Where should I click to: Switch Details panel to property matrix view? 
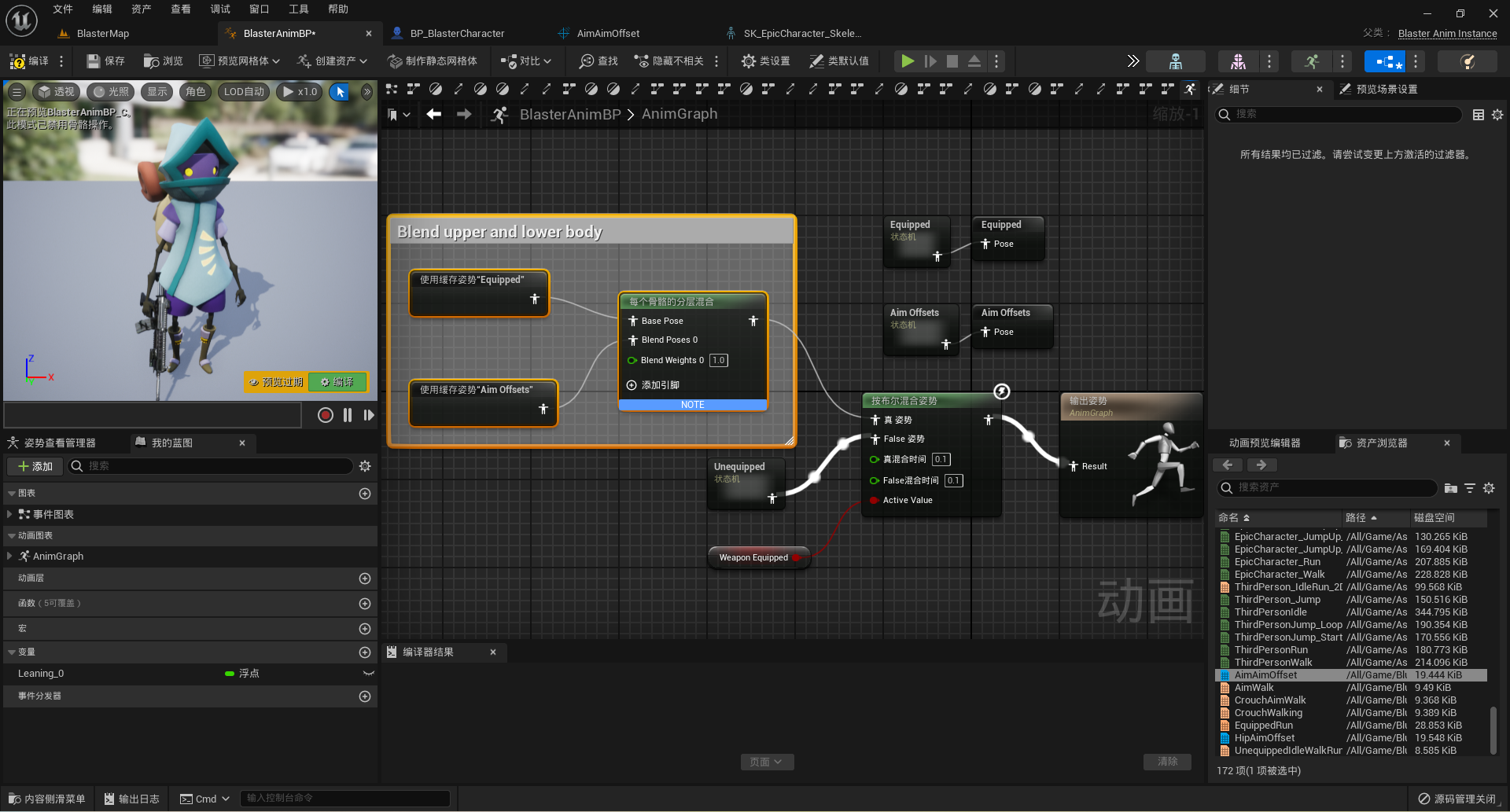[x=1479, y=115]
